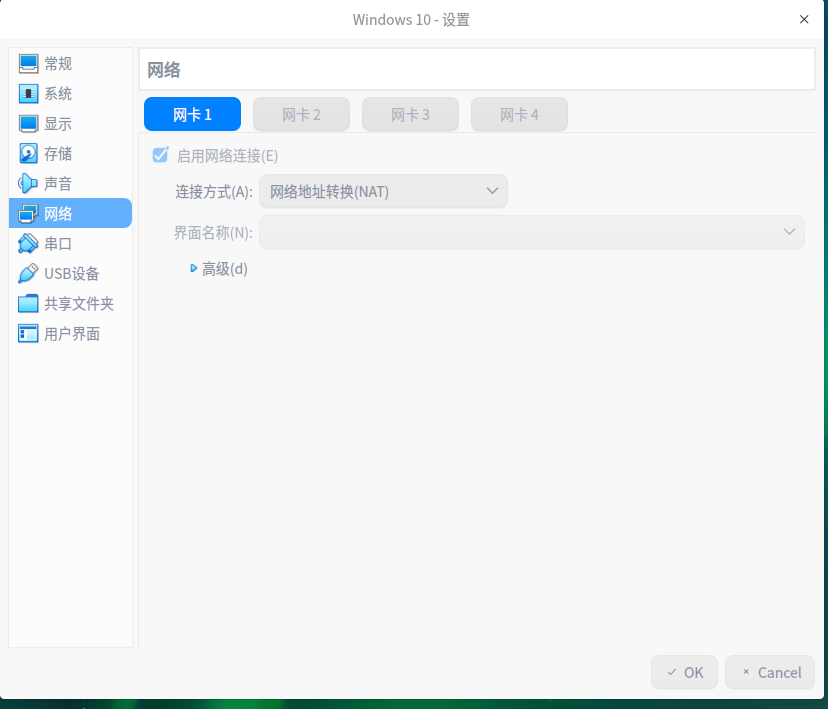Confirm settings with the OK button
Screen dimensions: 828x709
(x=684, y=672)
